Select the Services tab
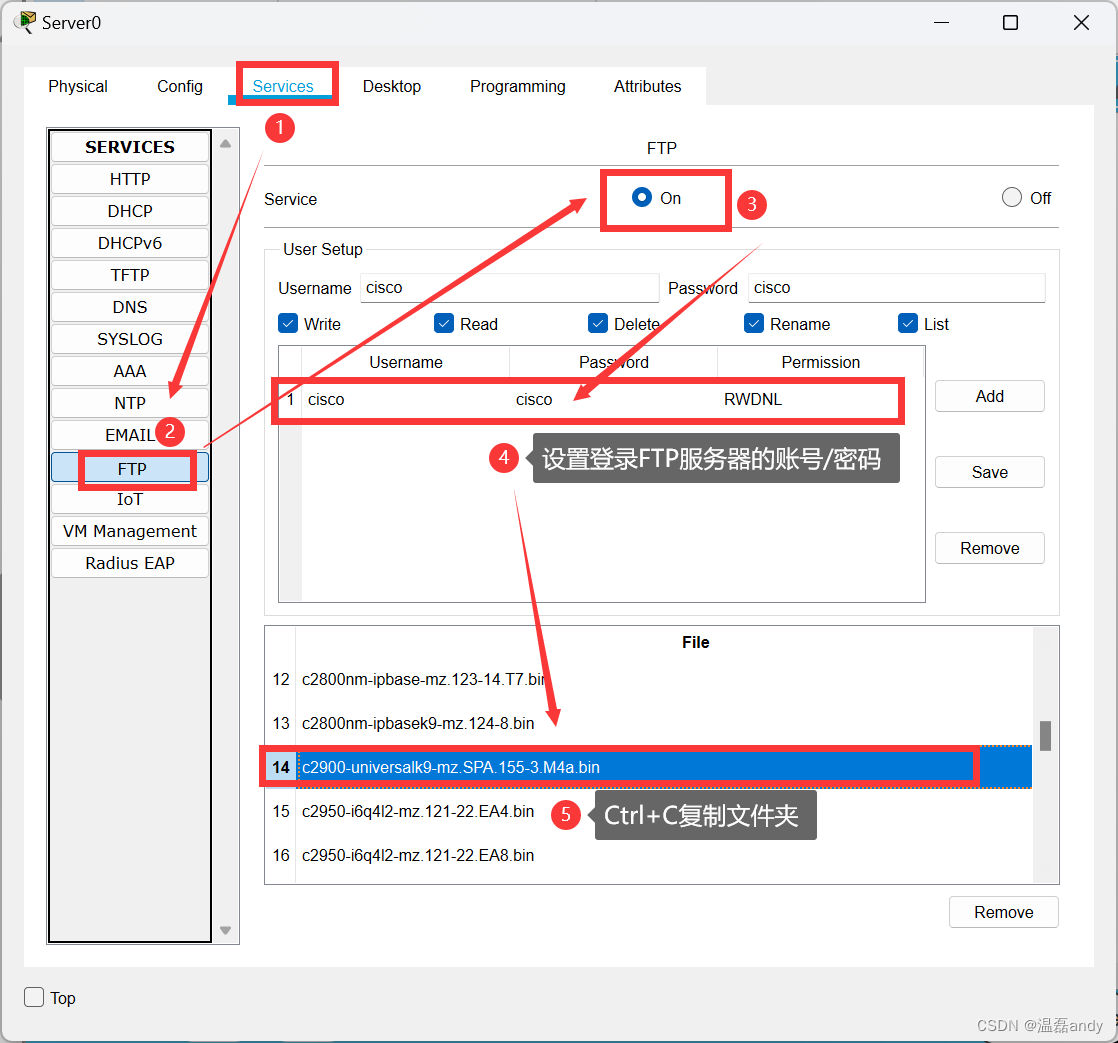The height and width of the screenshot is (1043, 1118). (x=283, y=86)
